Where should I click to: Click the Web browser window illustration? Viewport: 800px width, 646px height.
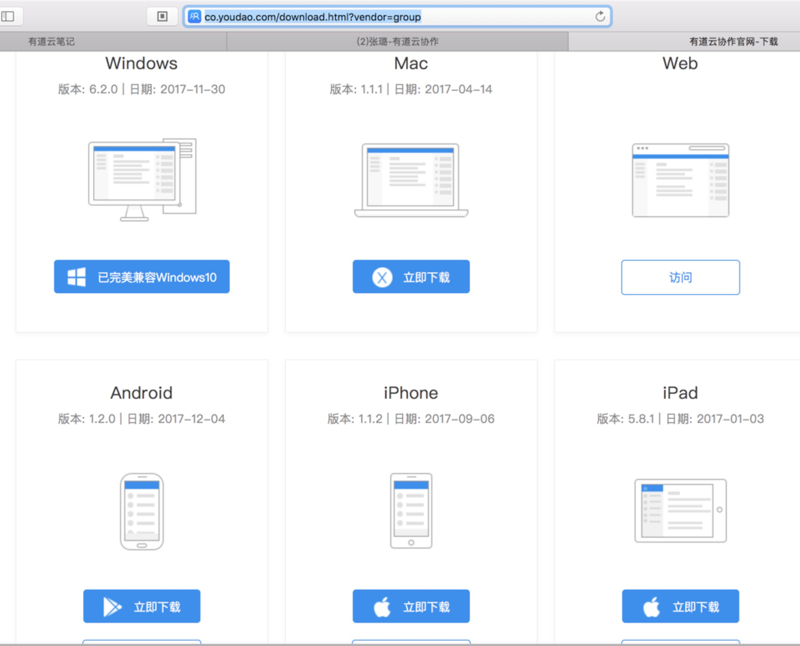tap(681, 180)
